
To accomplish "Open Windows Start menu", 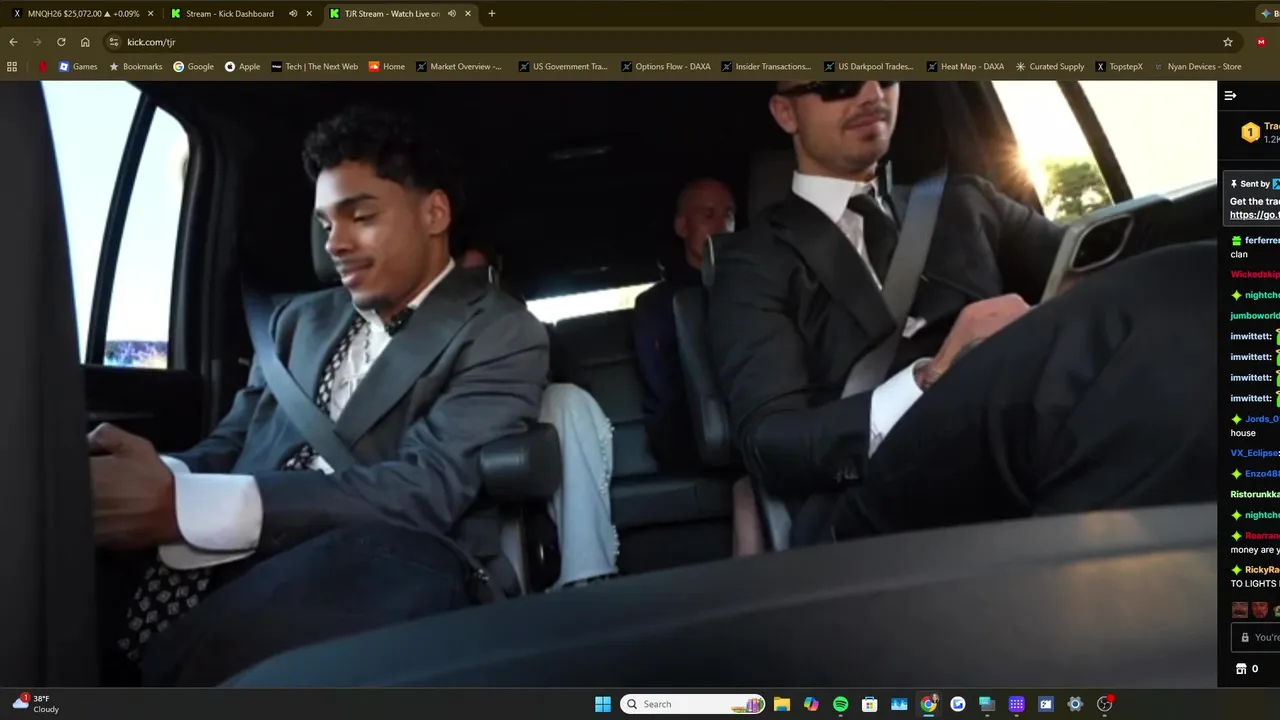I will coord(603,704).
